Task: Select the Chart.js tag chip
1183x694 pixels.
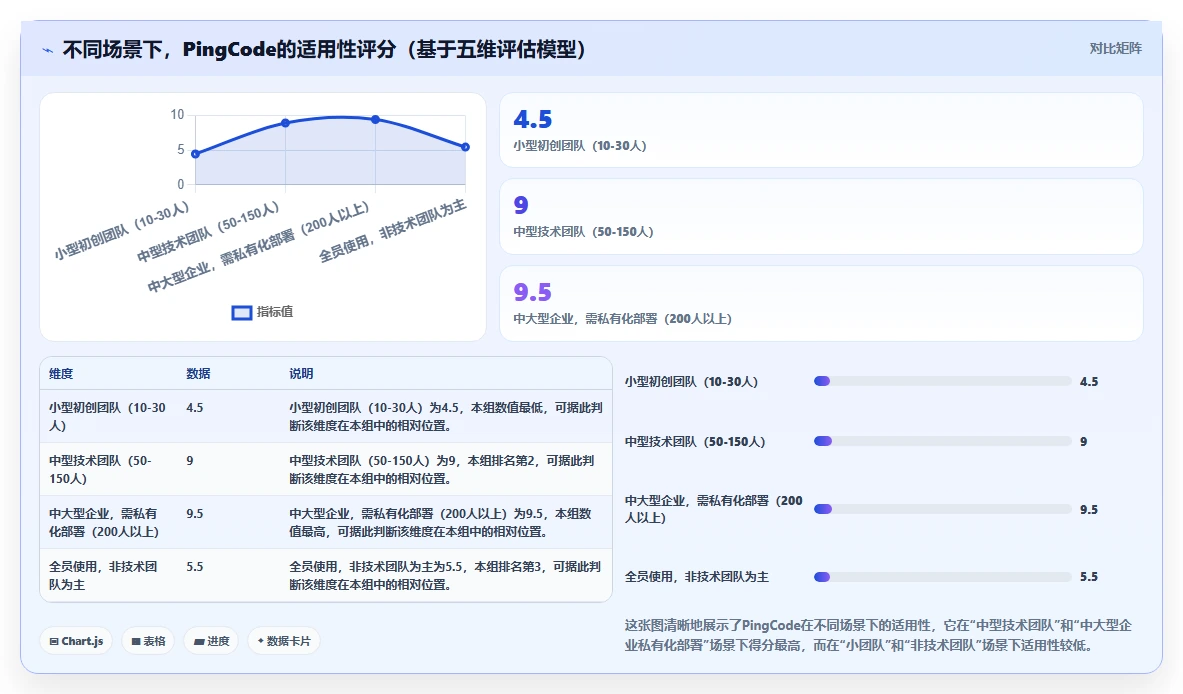Action: [x=76, y=641]
